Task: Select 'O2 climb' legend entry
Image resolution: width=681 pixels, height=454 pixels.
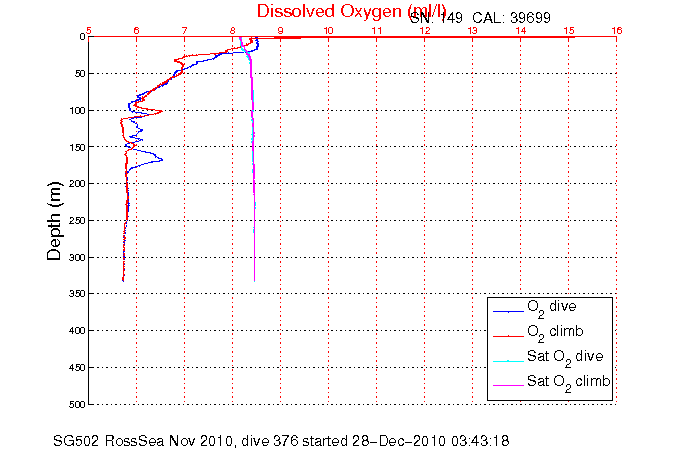Action: click(555, 332)
